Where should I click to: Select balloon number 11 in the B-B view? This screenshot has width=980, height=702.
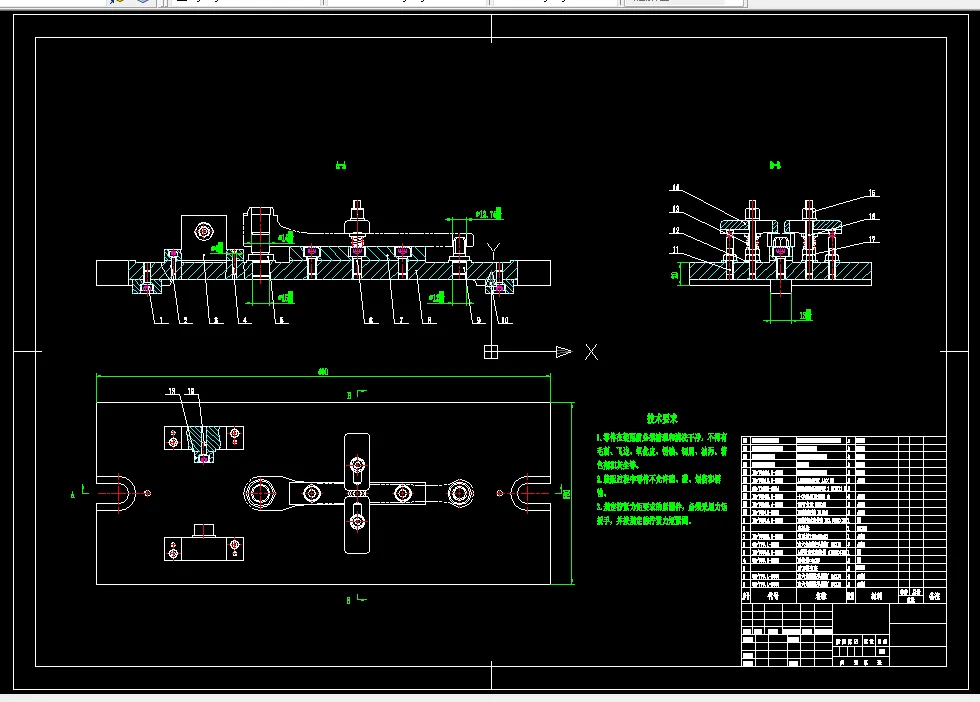click(x=675, y=249)
